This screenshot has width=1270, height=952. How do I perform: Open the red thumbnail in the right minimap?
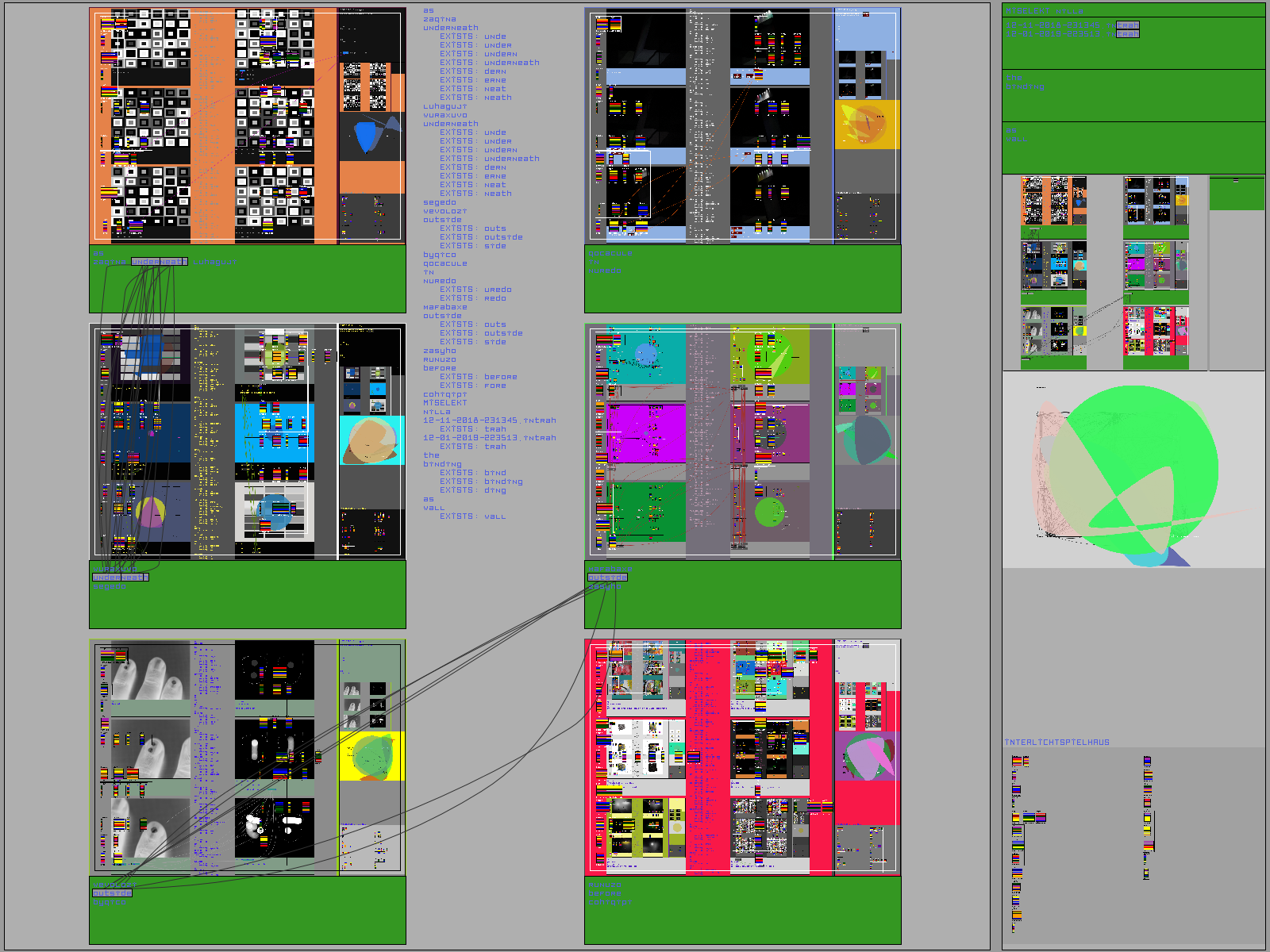click(x=1156, y=332)
